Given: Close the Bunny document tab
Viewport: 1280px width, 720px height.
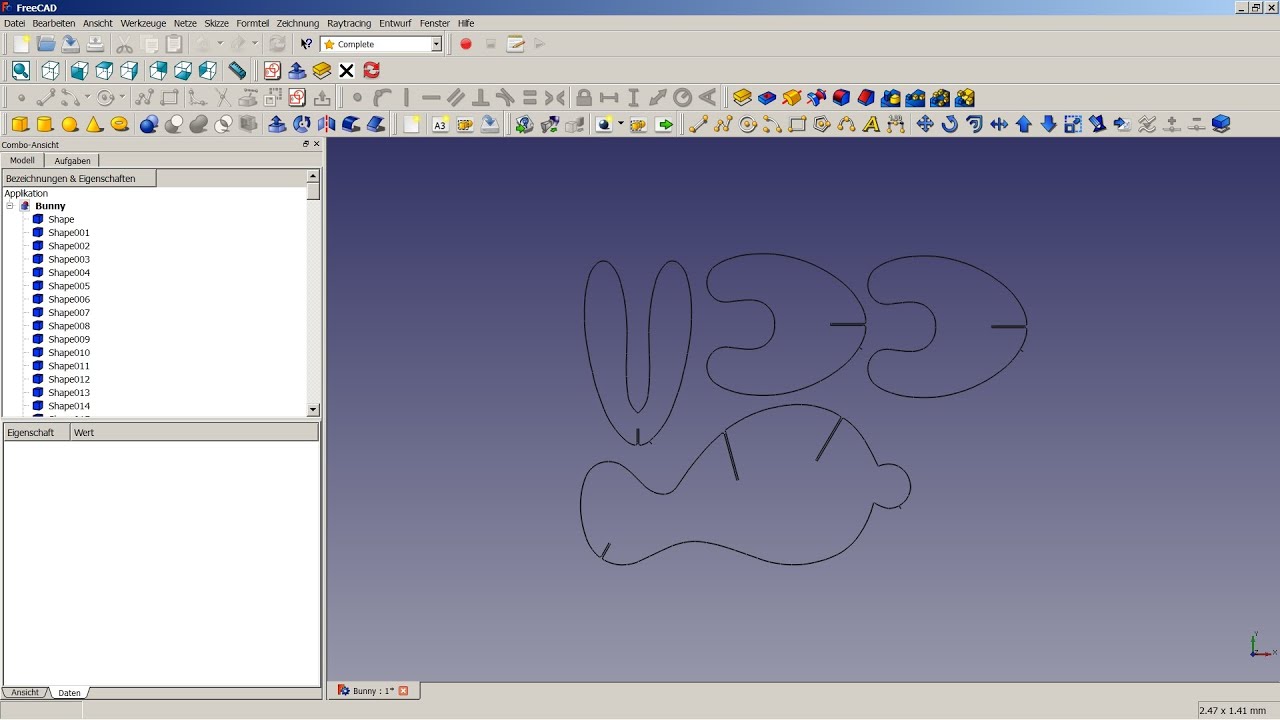Looking at the screenshot, I should tap(404, 691).
